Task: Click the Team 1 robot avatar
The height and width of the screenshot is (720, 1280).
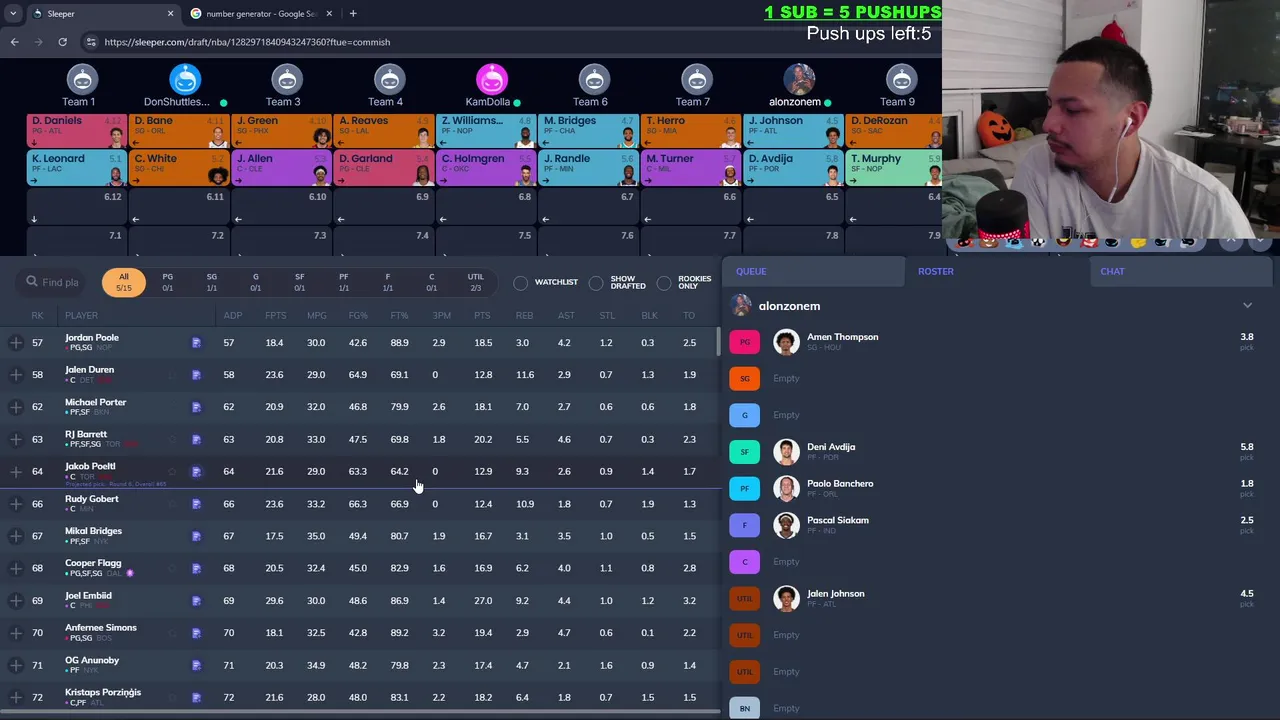Action: tap(82, 79)
